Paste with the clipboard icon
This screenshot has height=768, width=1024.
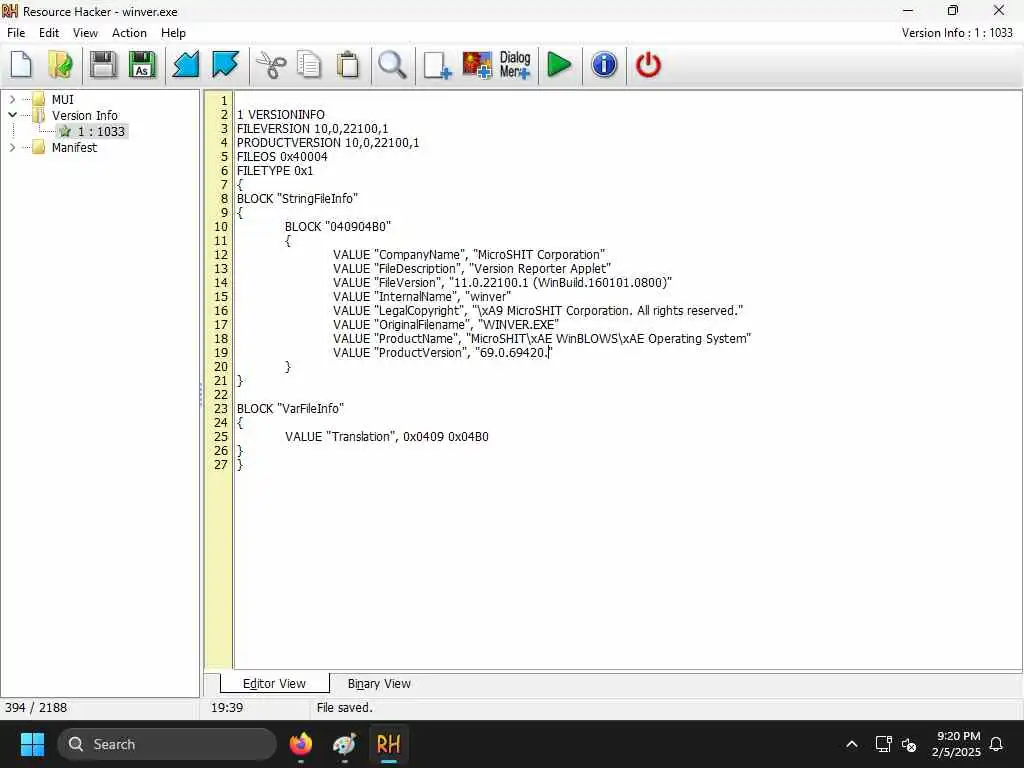pyautogui.click(x=348, y=65)
